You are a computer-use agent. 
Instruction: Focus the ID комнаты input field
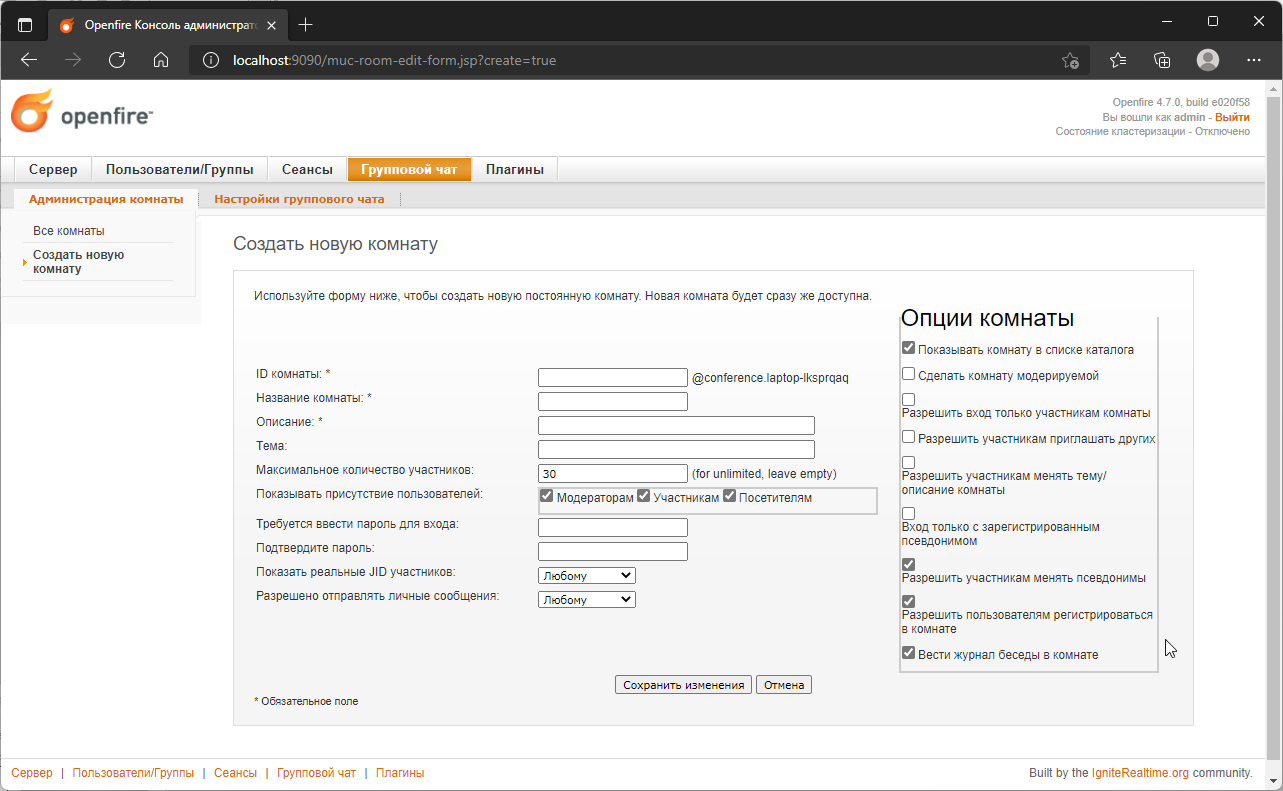click(x=613, y=377)
